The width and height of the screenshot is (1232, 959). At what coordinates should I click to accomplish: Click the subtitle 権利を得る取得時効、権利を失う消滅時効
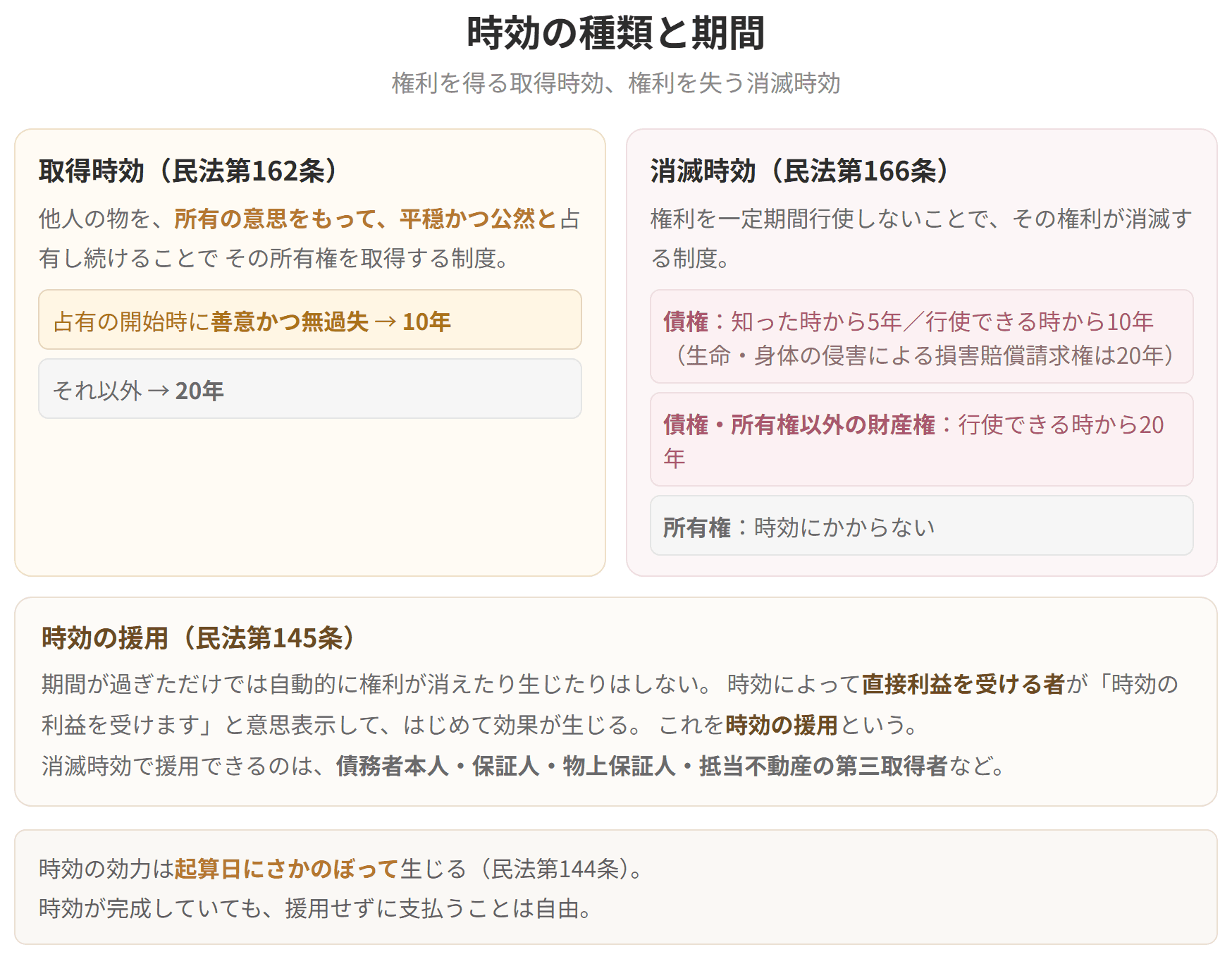[615, 83]
